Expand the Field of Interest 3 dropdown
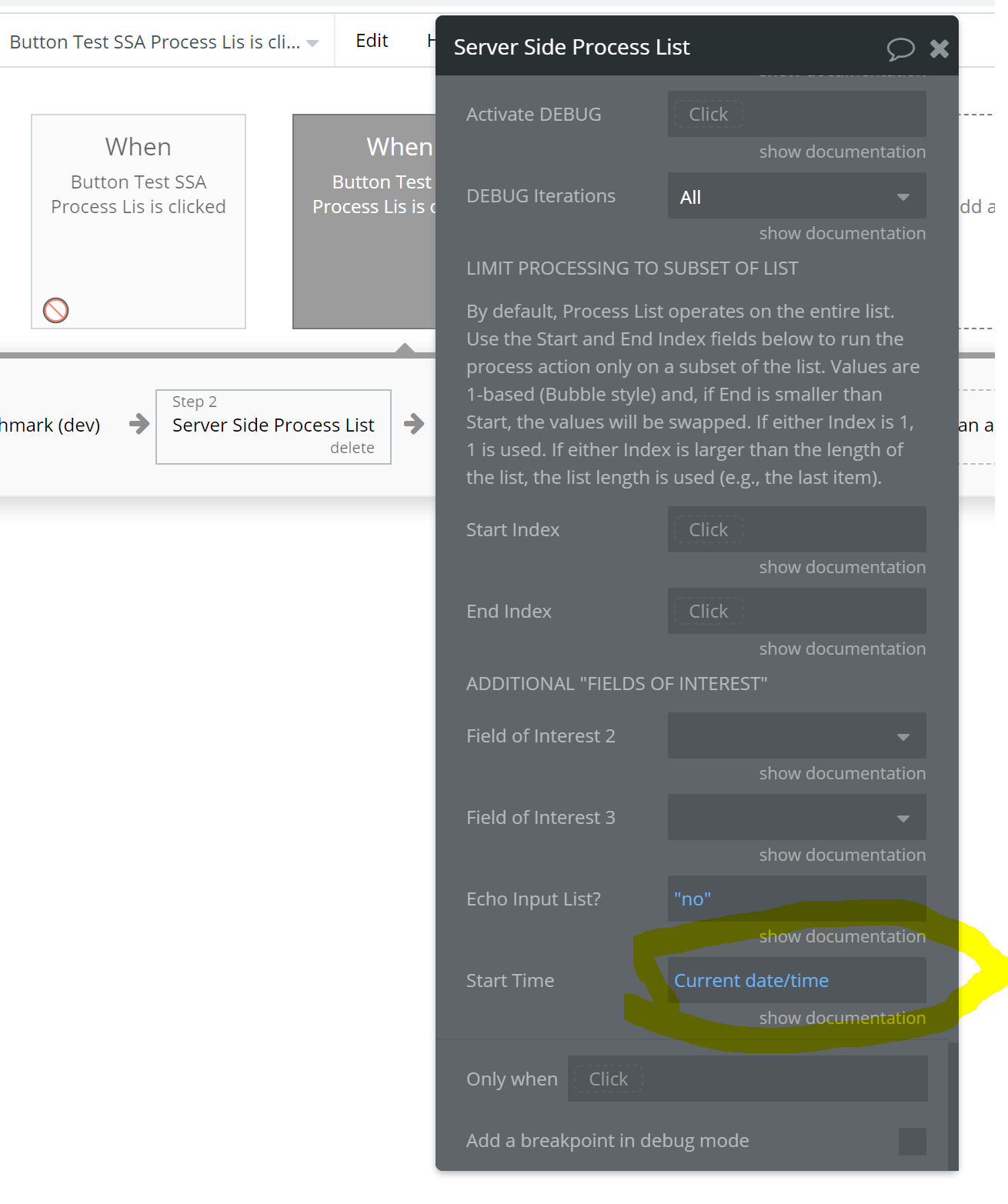Viewport: 1008px width, 1204px height. click(x=796, y=818)
